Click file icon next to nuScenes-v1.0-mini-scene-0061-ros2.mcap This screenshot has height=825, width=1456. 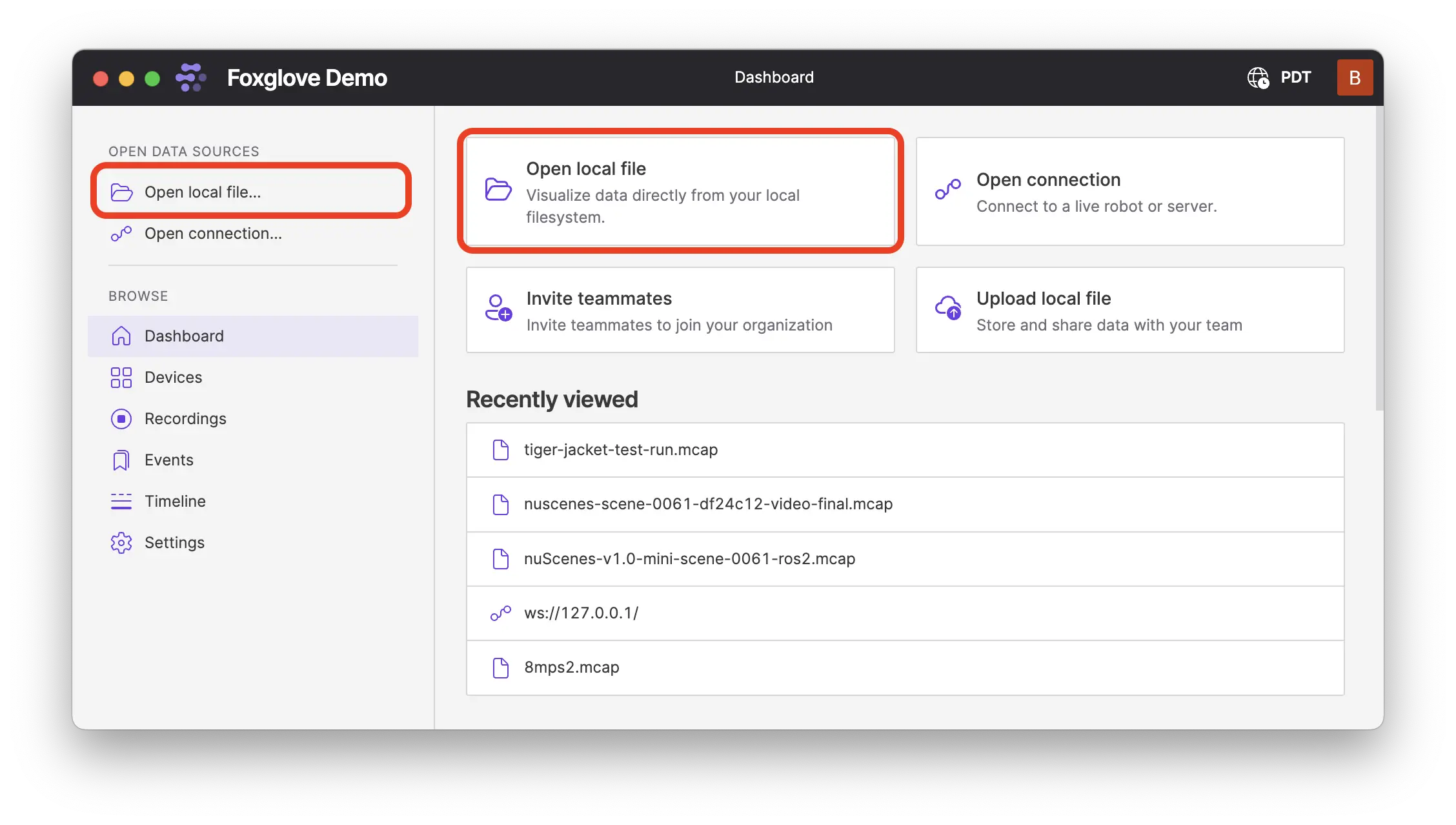(501, 559)
